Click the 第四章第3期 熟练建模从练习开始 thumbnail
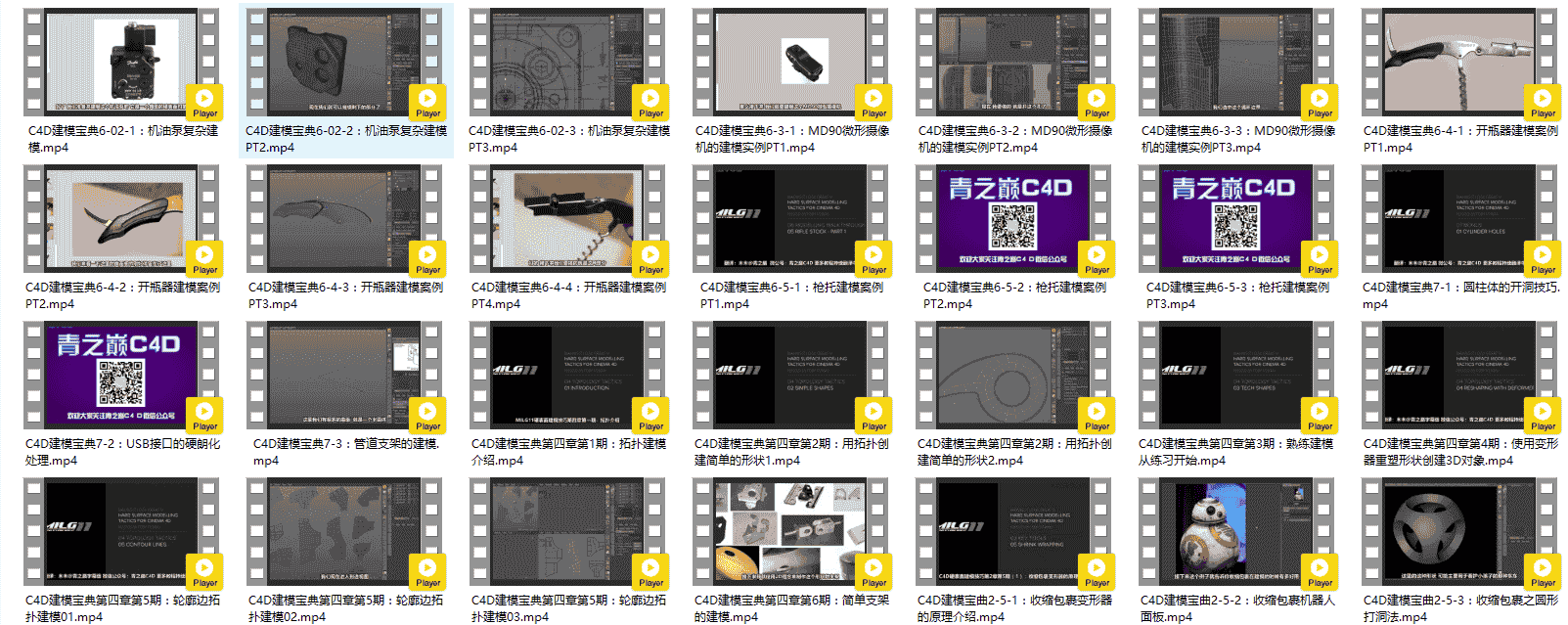This screenshot has height=625, width=1568. 1238,376
